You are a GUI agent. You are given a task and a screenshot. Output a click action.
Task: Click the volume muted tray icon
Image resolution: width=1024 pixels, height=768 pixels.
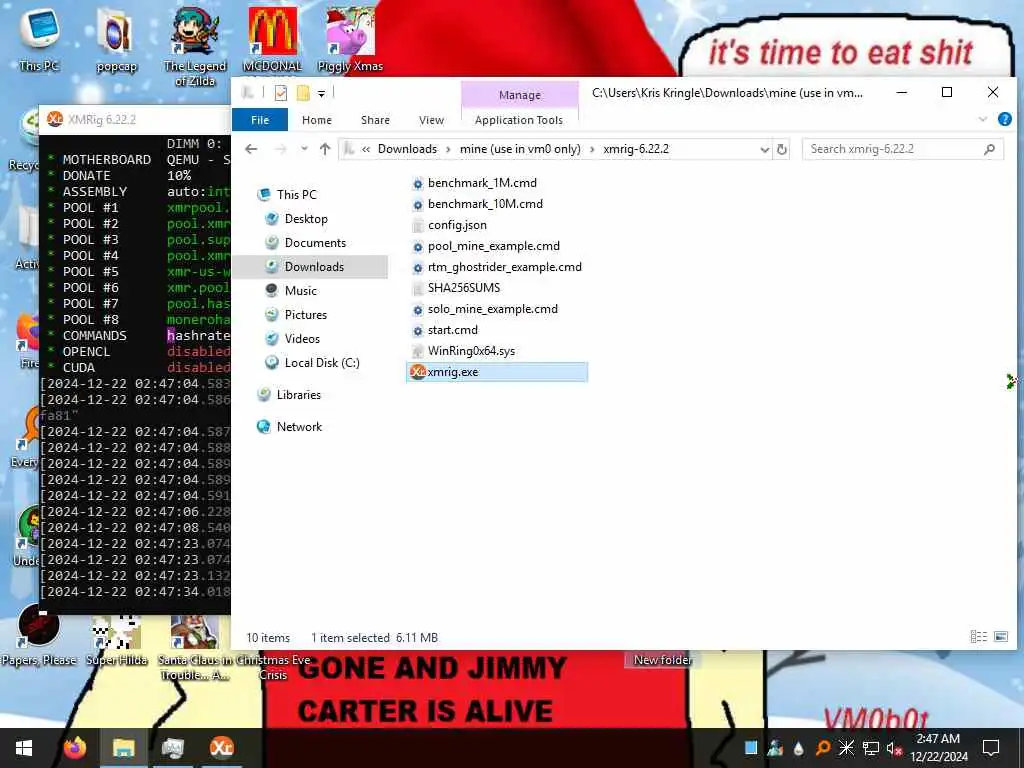[894, 748]
